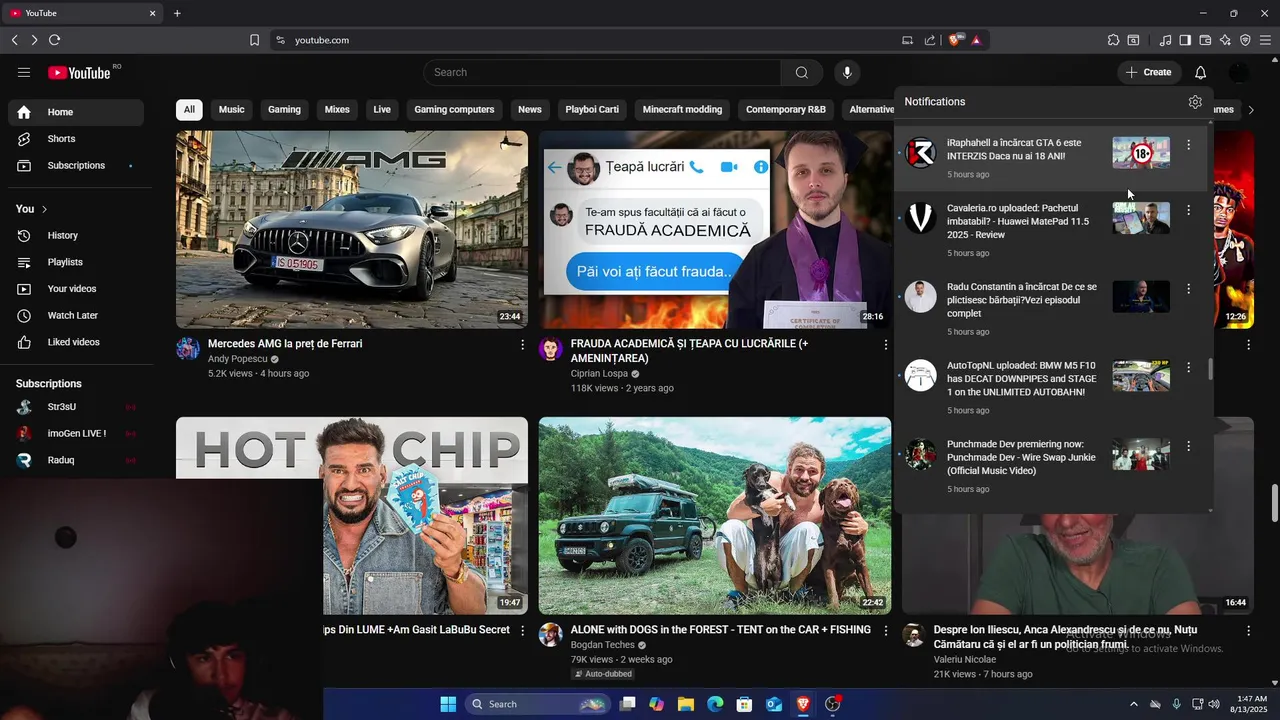
Task: Click the Create button
Action: point(1149,72)
